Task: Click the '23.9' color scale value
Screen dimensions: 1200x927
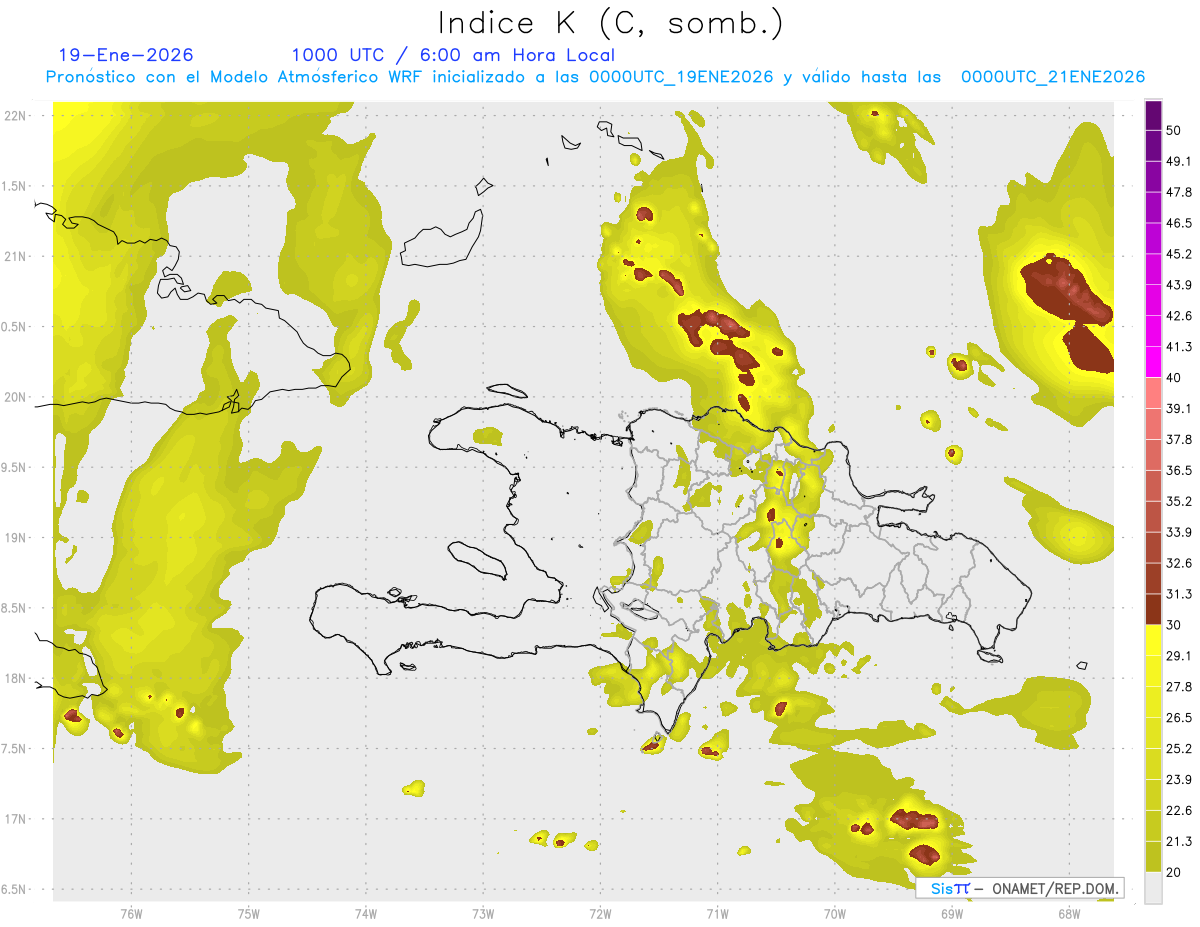Action: (1180, 780)
